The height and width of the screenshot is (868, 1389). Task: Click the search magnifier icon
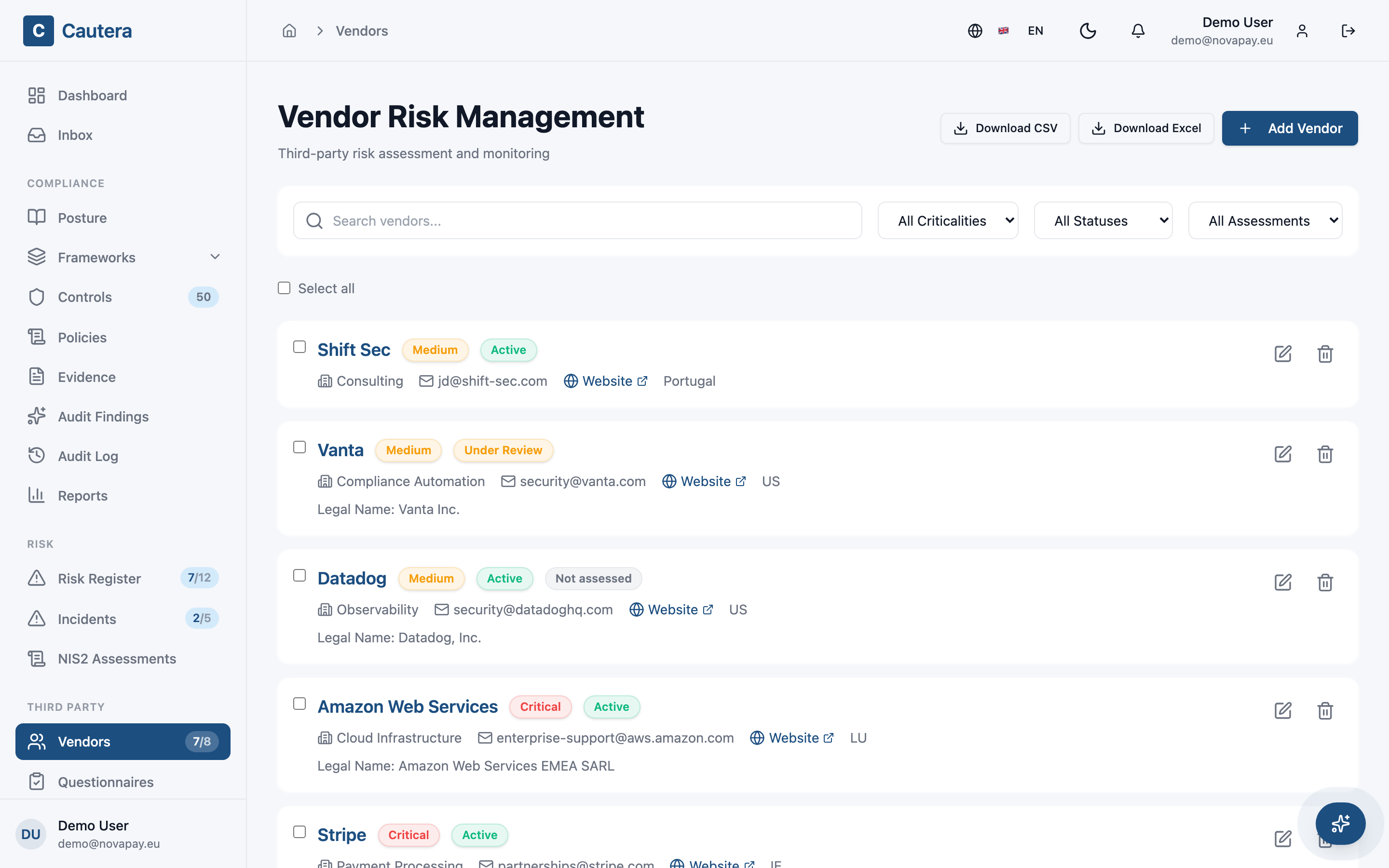(x=314, y=221)
